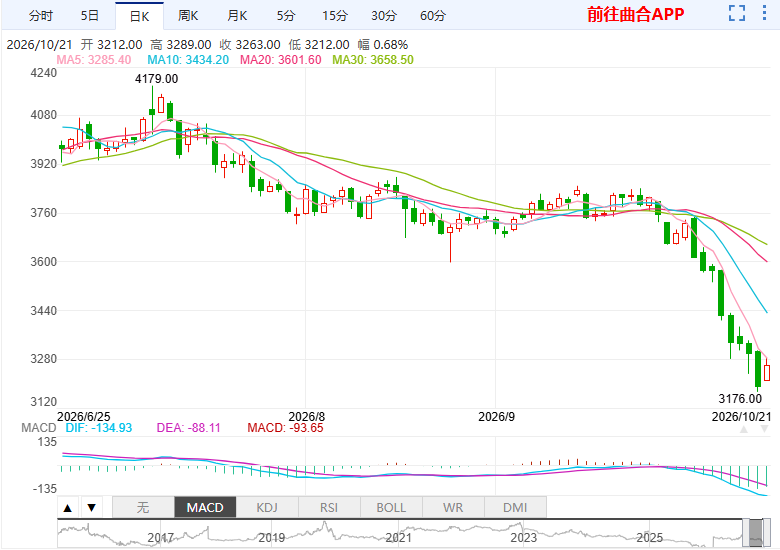Choose the KDJ indicator button
Screen dimensions: 780x550
267,508
